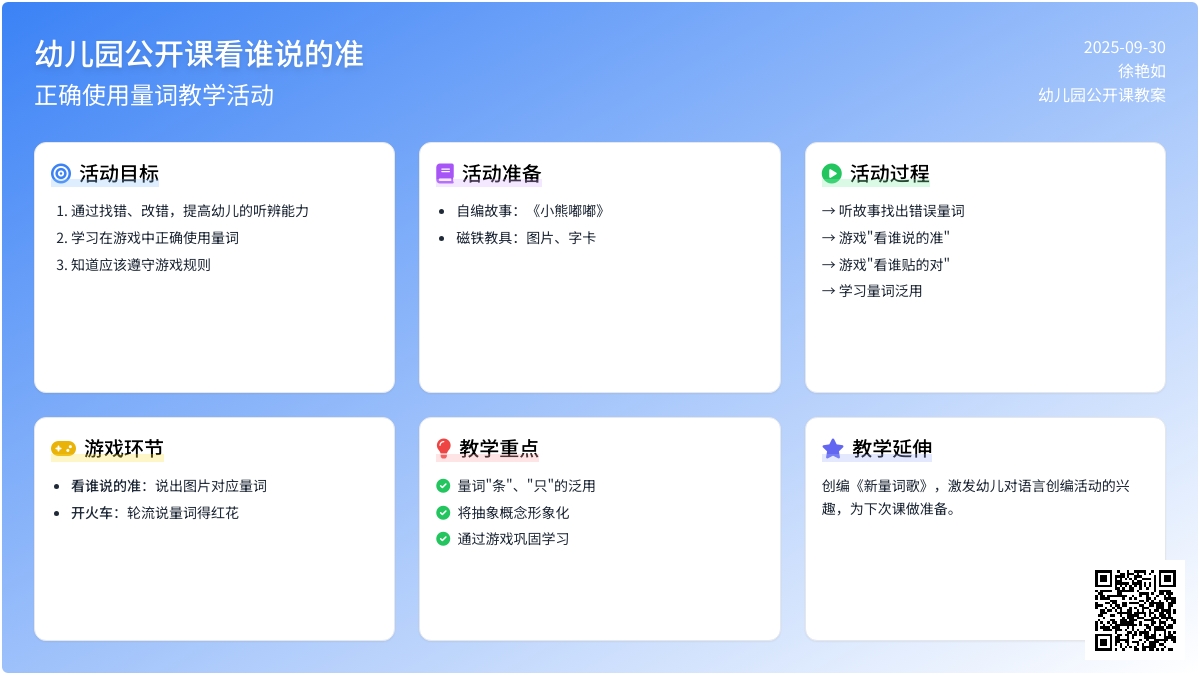This screenshot has width=1200, height=675.
Task: Click the QR code image
Action: (1134, 609)
